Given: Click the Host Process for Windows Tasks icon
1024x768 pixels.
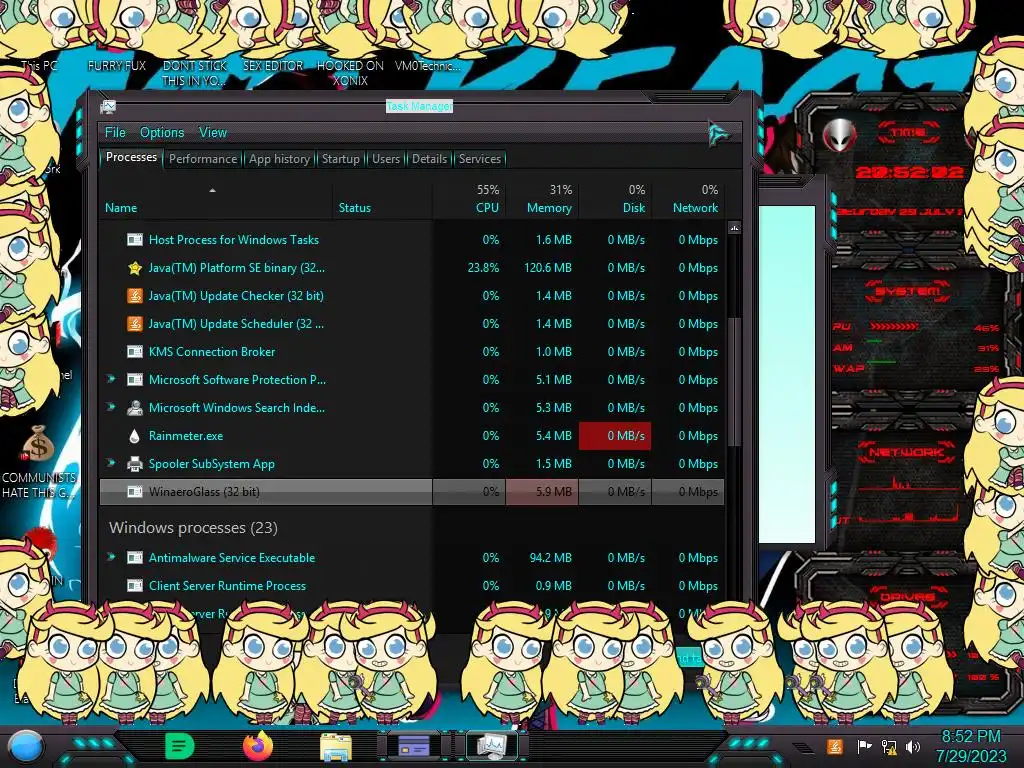Looking at the screenshot, I should (135, 240).
